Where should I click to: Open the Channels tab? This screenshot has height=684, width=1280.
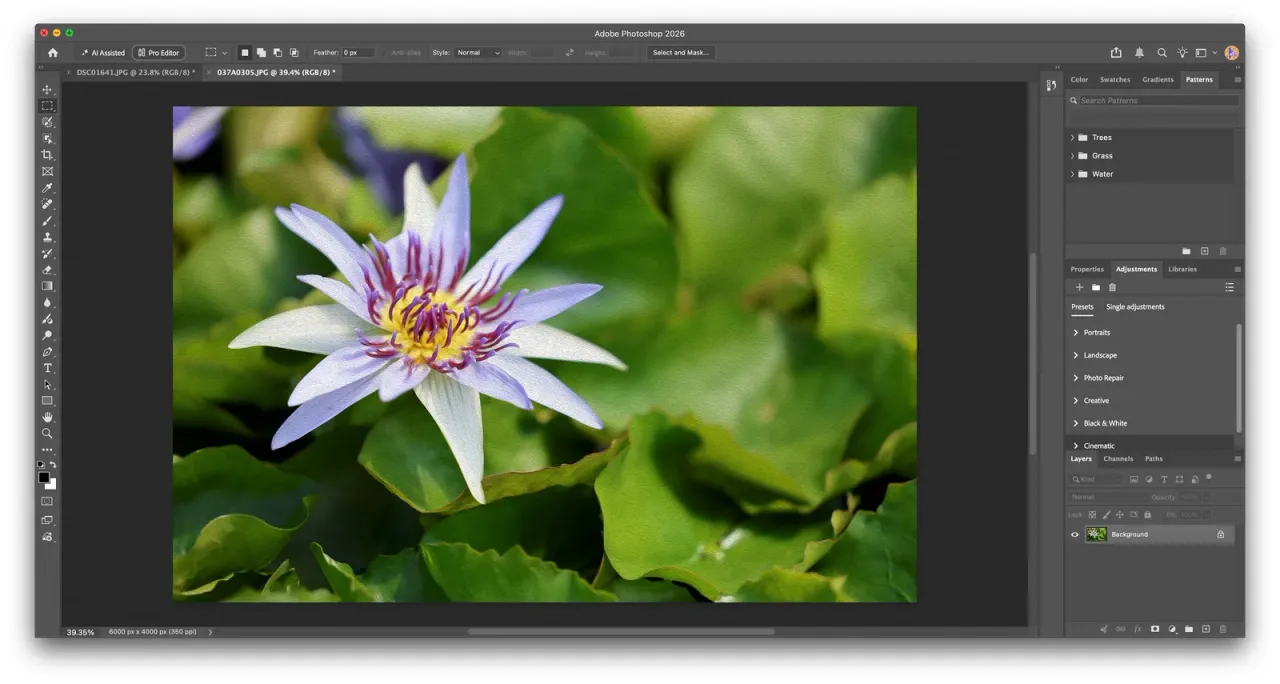[x=1118, y=459]
